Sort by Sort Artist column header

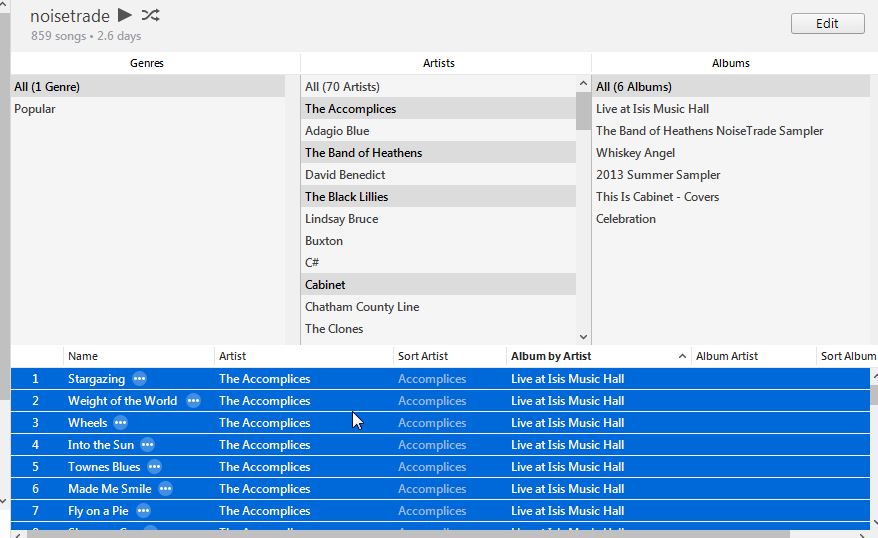[450, 356]
